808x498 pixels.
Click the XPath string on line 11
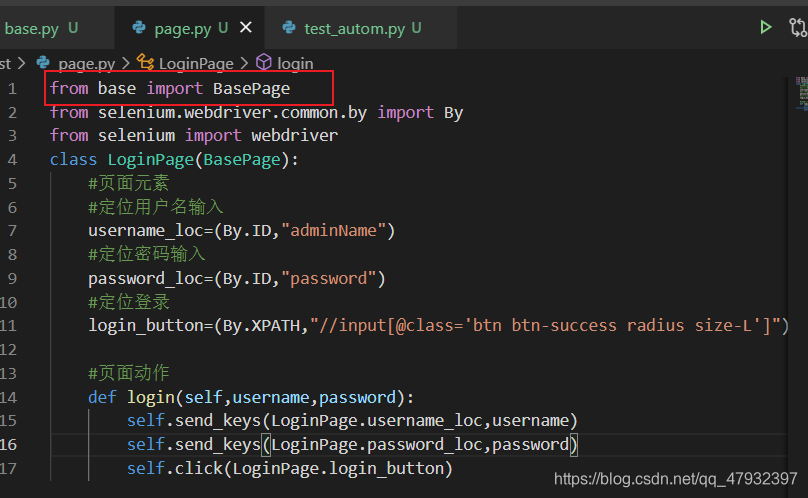[x=545, y=326]
